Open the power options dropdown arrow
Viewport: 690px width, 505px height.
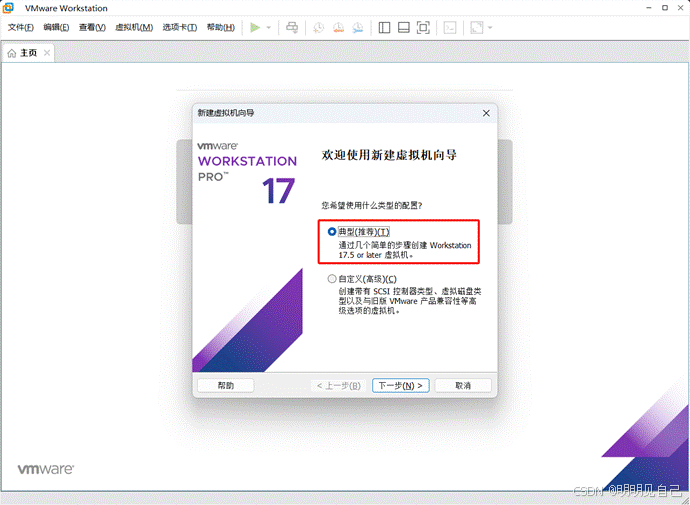tap(269, 28)
